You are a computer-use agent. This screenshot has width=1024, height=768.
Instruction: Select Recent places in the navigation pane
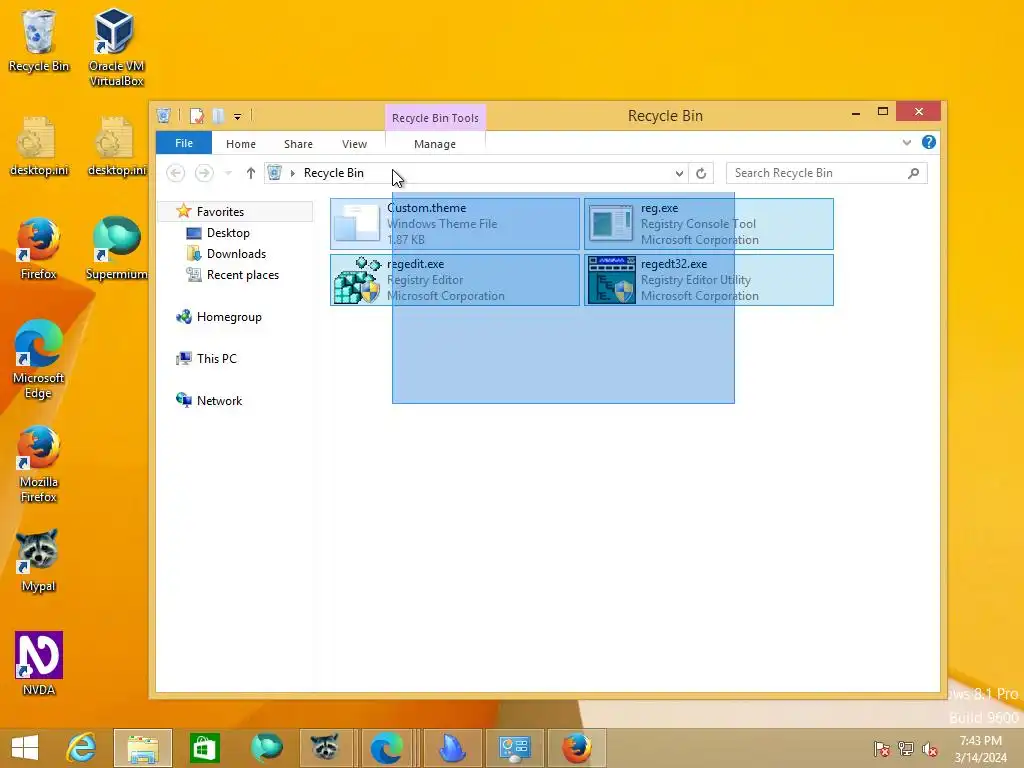[242, 275]
